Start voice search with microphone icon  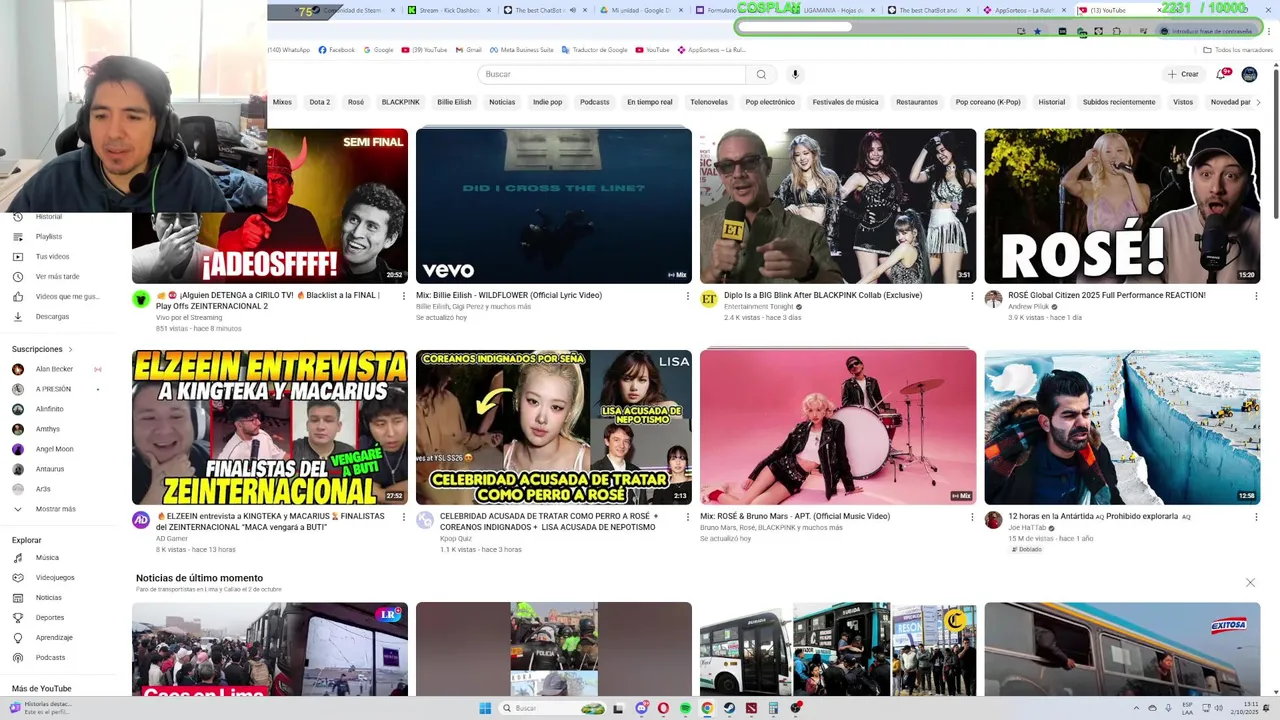(795, 74)
